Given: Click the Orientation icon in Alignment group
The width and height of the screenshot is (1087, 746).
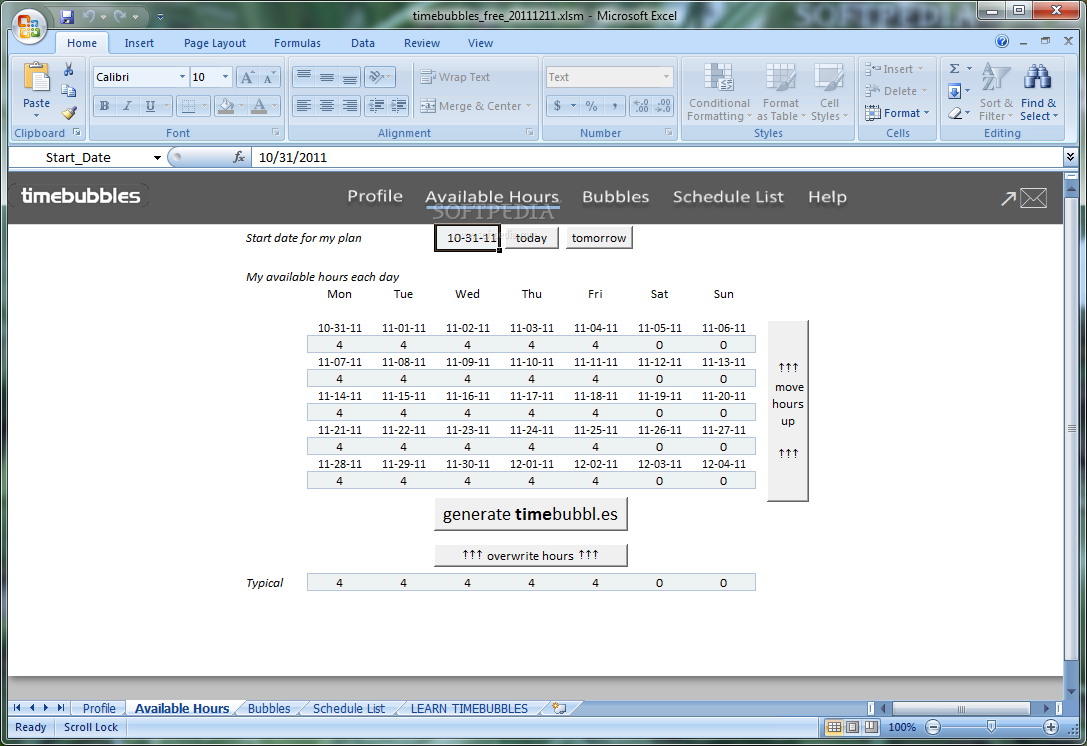Looking at the screenshot, I should 377,76.
